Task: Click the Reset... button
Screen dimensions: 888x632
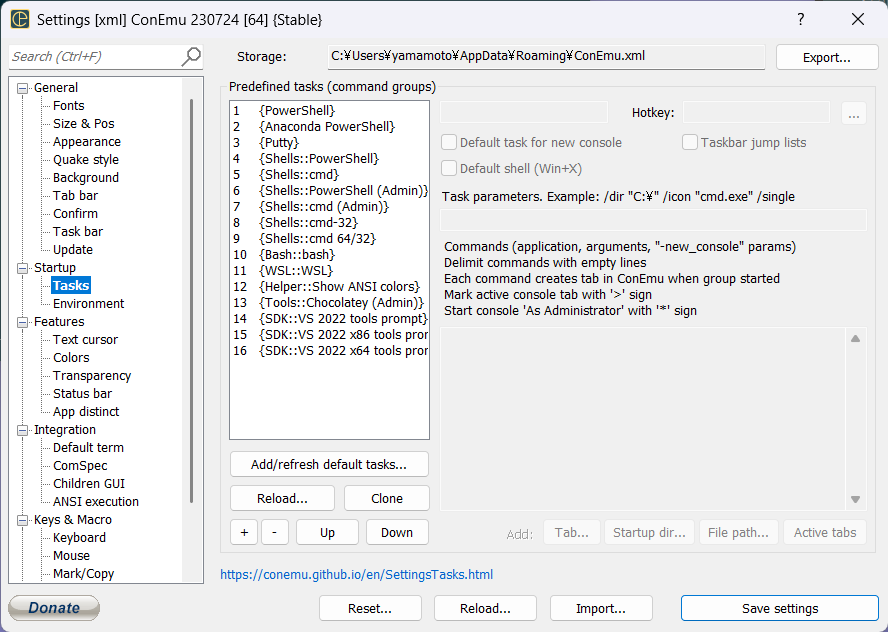Action: coord(370,608)
